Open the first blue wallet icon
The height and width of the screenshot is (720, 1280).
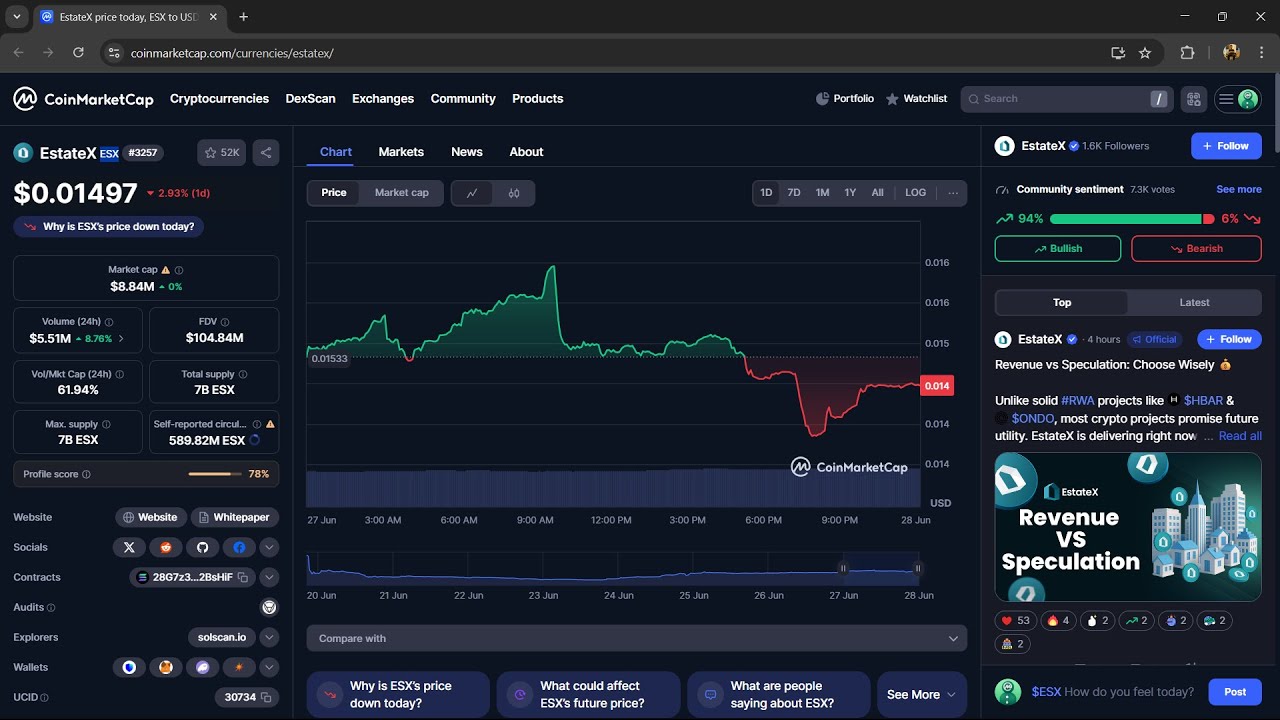click(x=129, y=667)
